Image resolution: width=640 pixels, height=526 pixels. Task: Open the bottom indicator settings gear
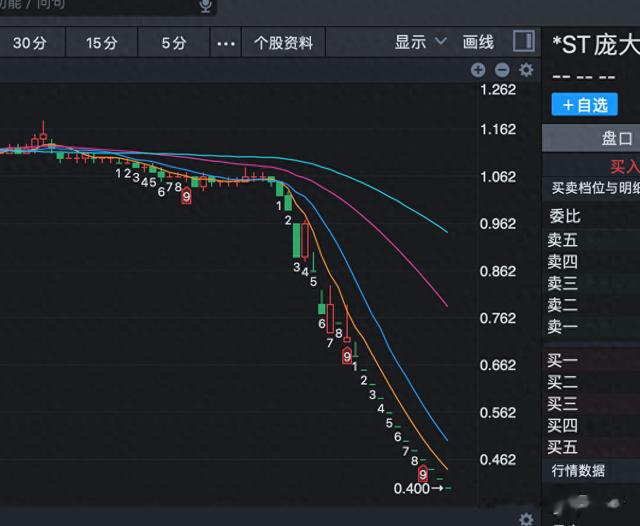click(526, 519)
